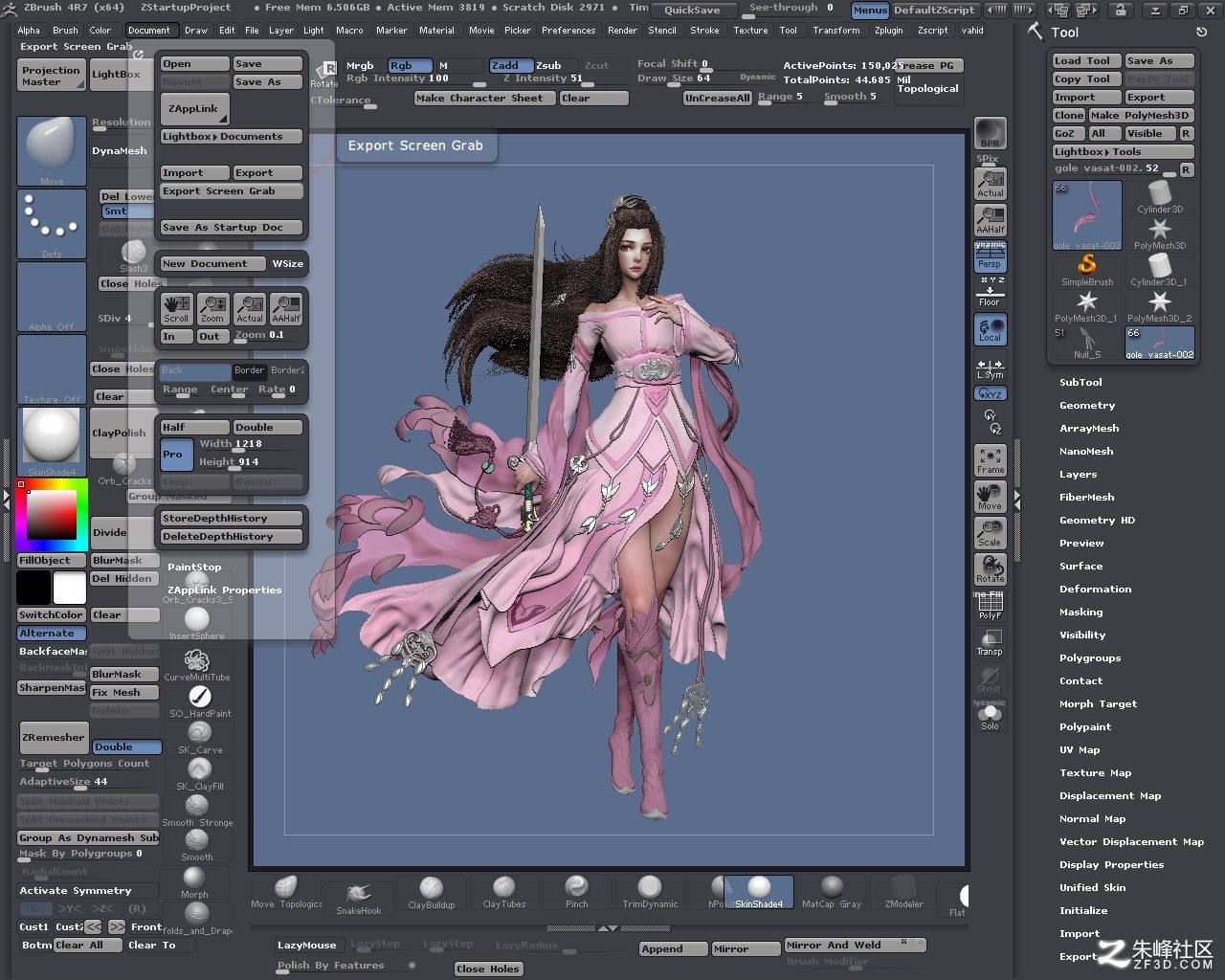1225x980 pixels.
Task: Select the Pinch brush
Action: pos(577,892)
